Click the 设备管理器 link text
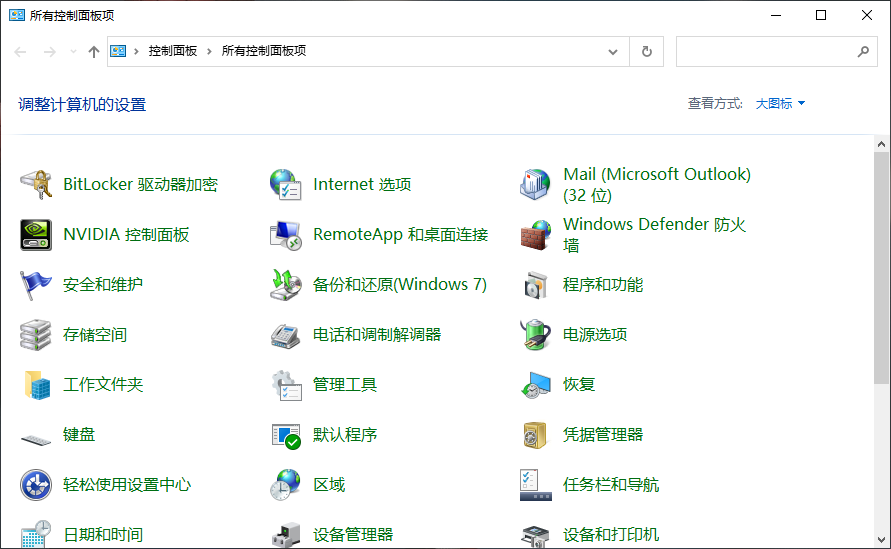Image resolution: width=891 pixels, height=549 pixels. (353, 535)
